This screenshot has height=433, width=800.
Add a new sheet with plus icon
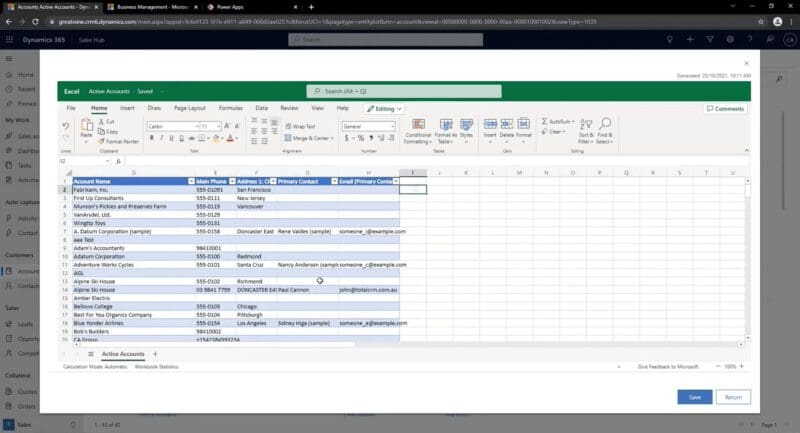155,354
